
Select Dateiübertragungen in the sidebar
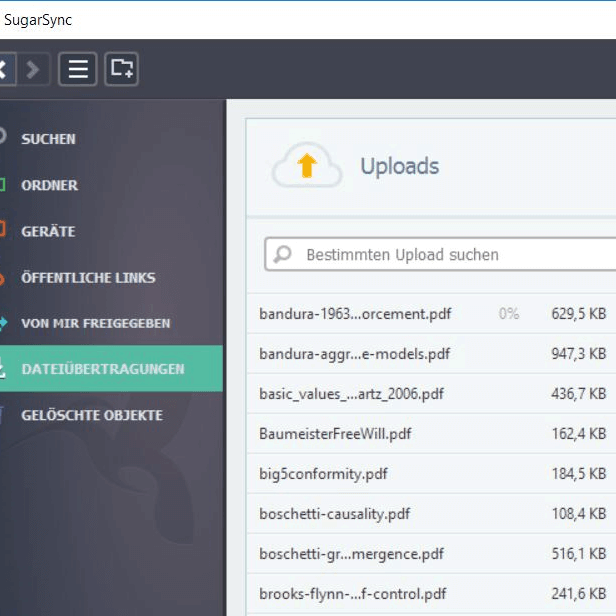[x=102, y=369]
